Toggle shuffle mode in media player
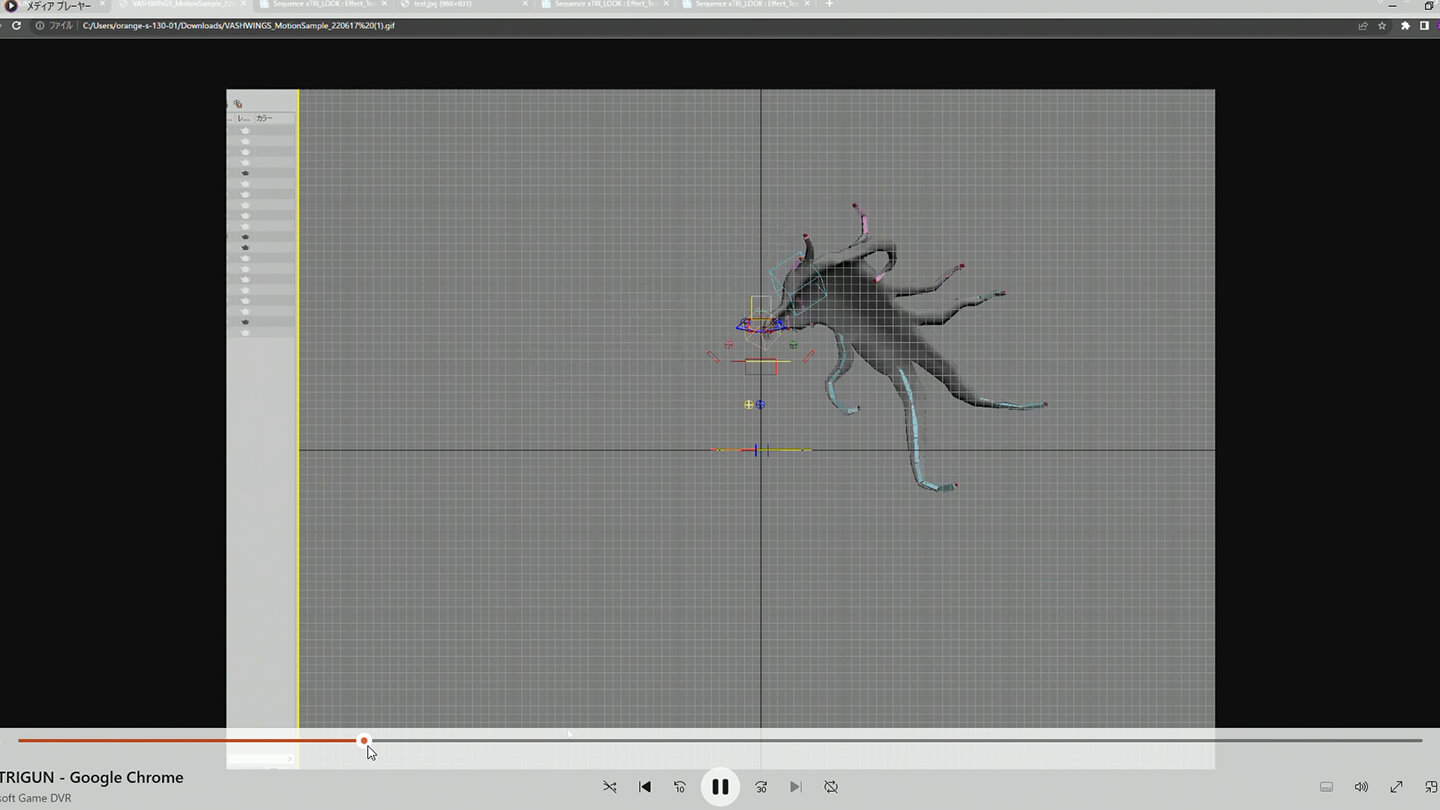 [609, 787]
